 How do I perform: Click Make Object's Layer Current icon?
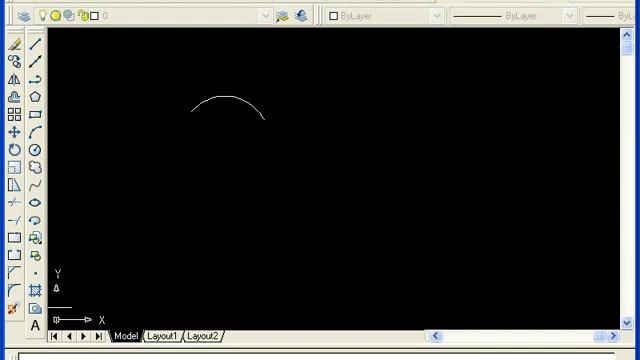[282, 16]
